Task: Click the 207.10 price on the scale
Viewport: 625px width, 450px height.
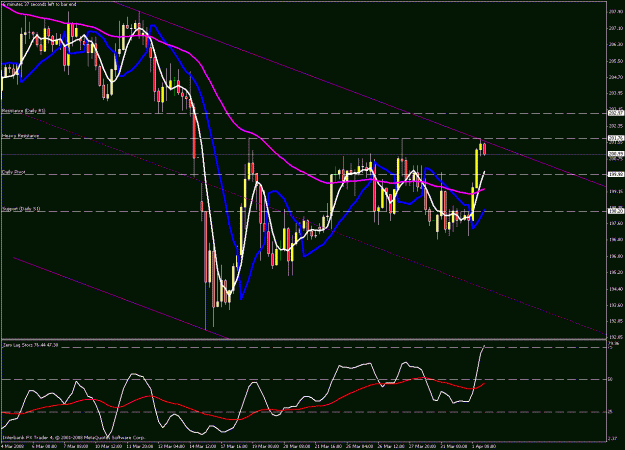Action: click(x=616, y=28)
